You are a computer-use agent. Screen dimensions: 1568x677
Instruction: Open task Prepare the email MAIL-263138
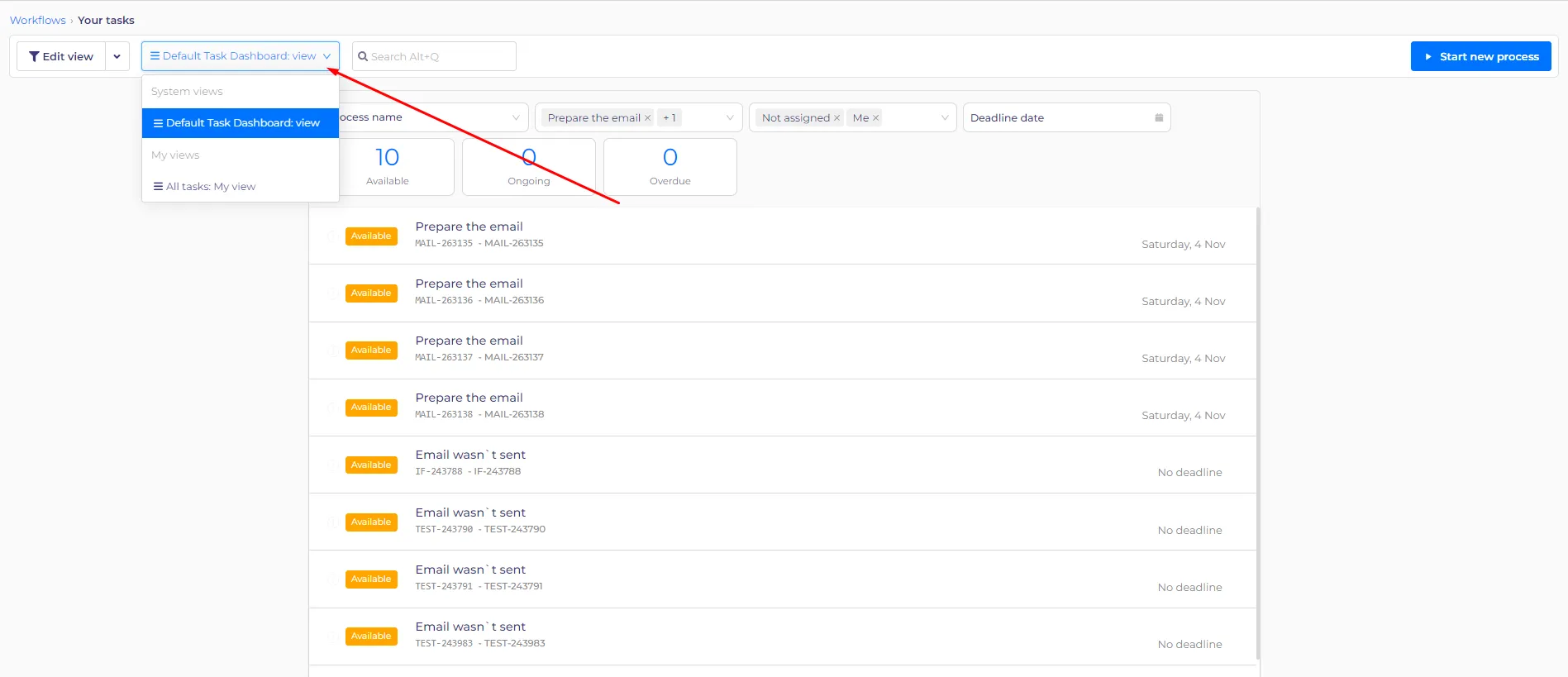coord(782,407)
